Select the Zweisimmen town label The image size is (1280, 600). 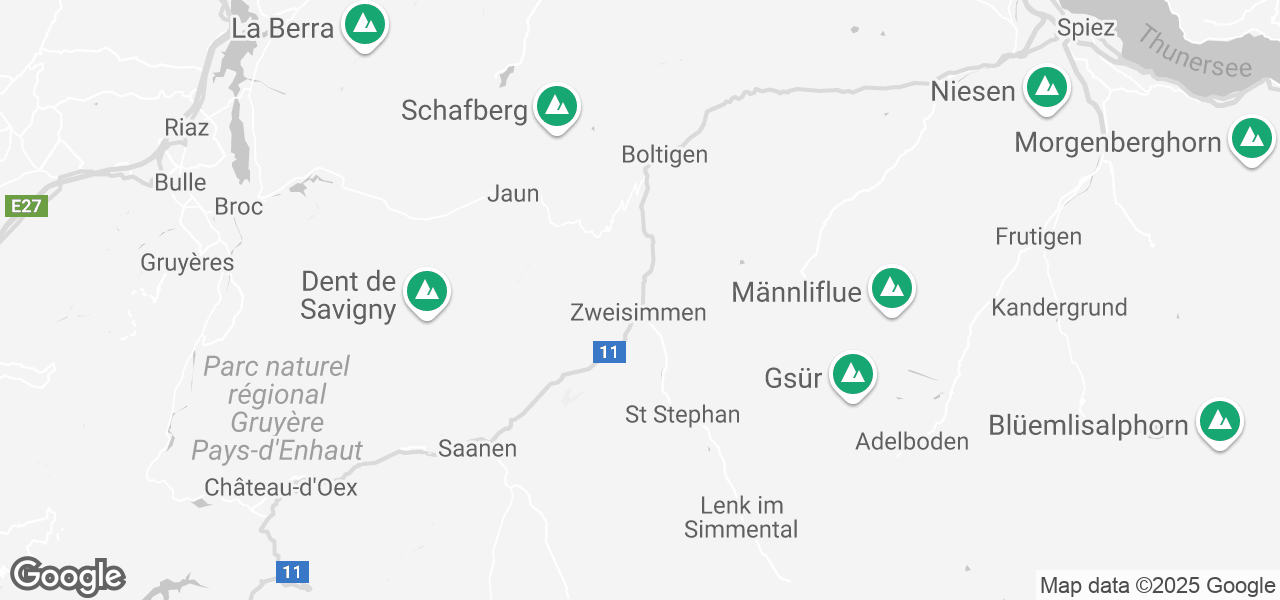(638, 312)
